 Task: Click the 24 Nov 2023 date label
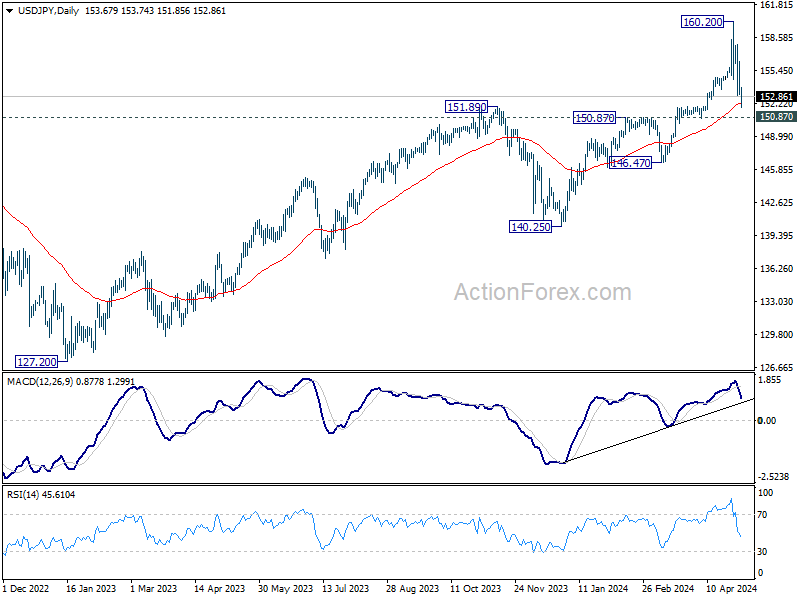(541, 588)
